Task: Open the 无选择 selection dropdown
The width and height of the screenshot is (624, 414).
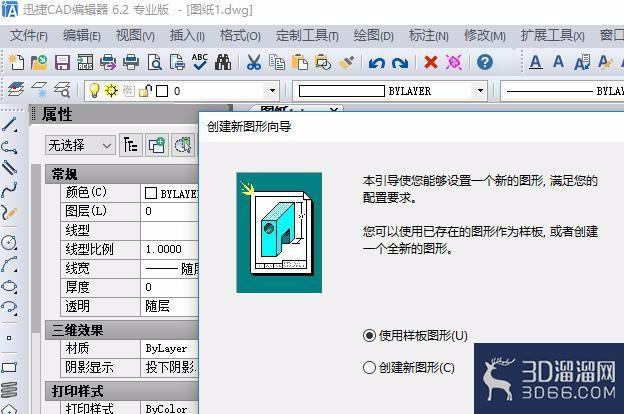Action: (80, 145)
